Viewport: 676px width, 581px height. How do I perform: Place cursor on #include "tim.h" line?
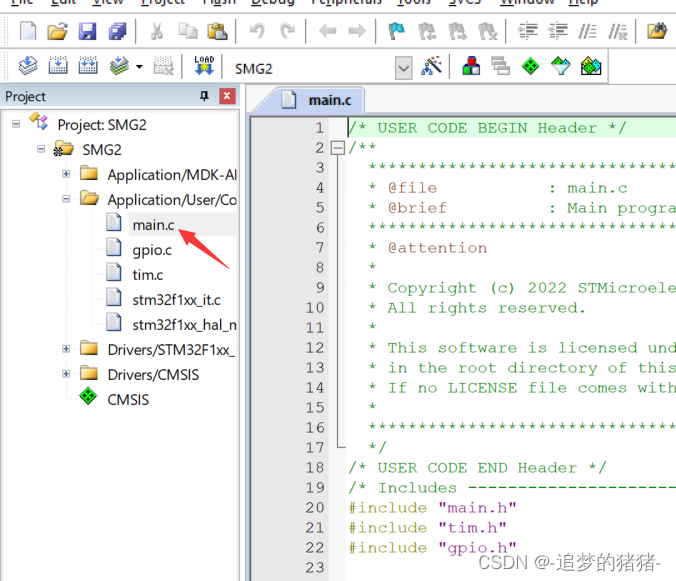(427, 528)
